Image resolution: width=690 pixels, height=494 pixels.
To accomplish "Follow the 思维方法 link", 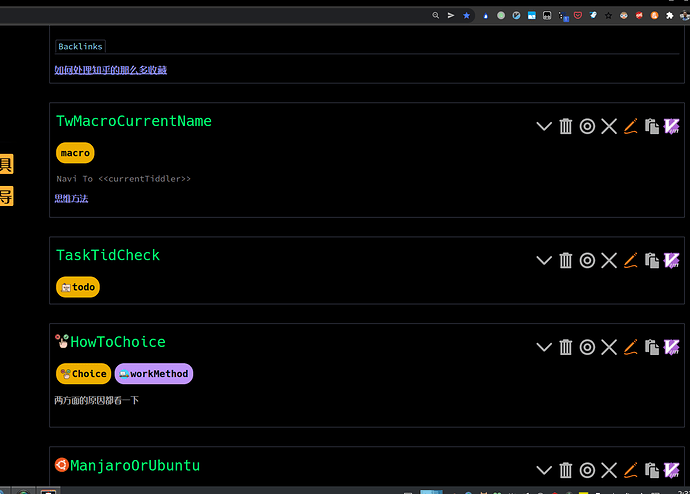I will point(71,198).
